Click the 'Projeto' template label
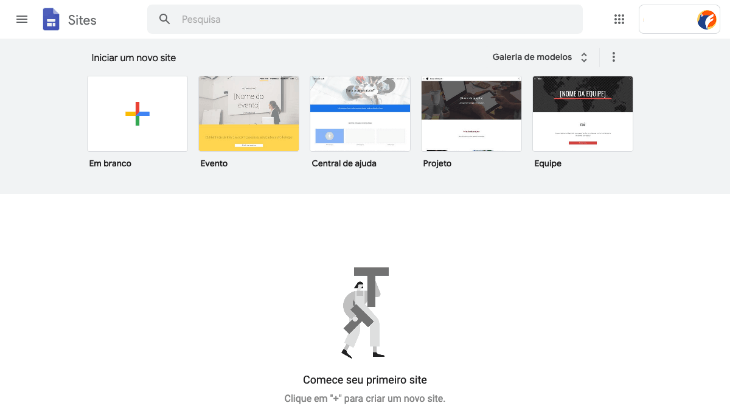The image size is (730, 410). coord(437,163)
